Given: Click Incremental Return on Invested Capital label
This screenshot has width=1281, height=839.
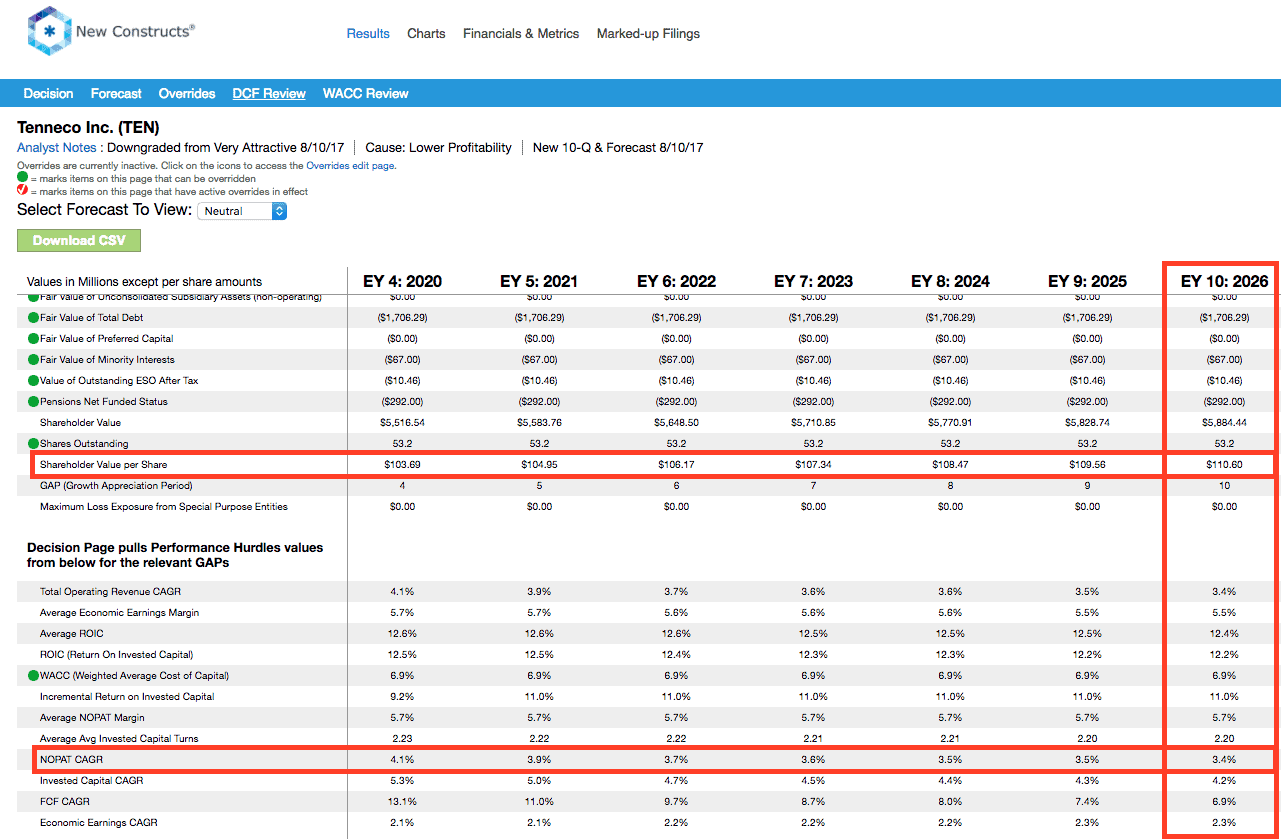Looking at the screenshot, I should coord(127,697).
